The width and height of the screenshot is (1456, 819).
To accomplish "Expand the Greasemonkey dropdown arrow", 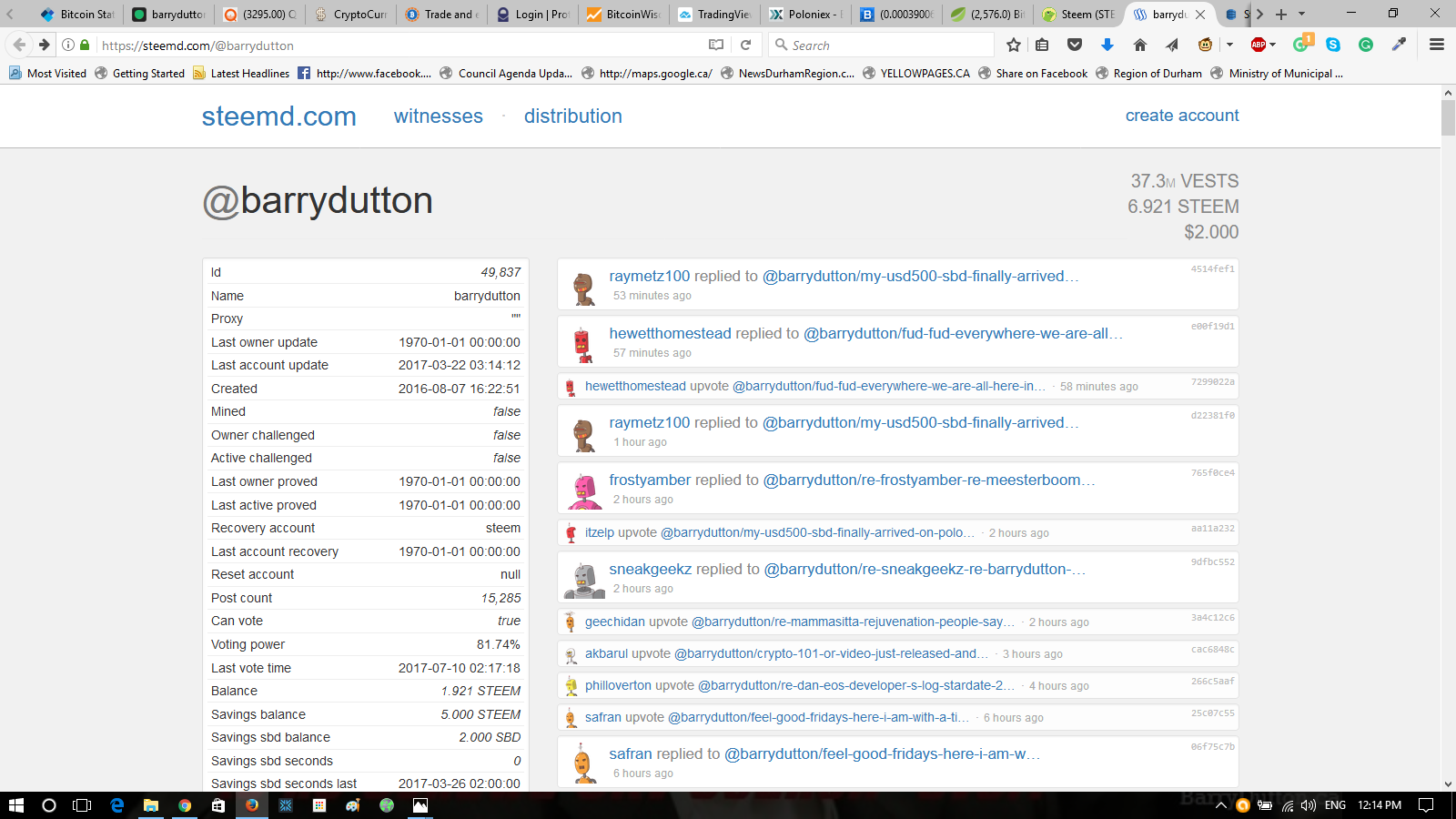I will [x=1229, y=45].
